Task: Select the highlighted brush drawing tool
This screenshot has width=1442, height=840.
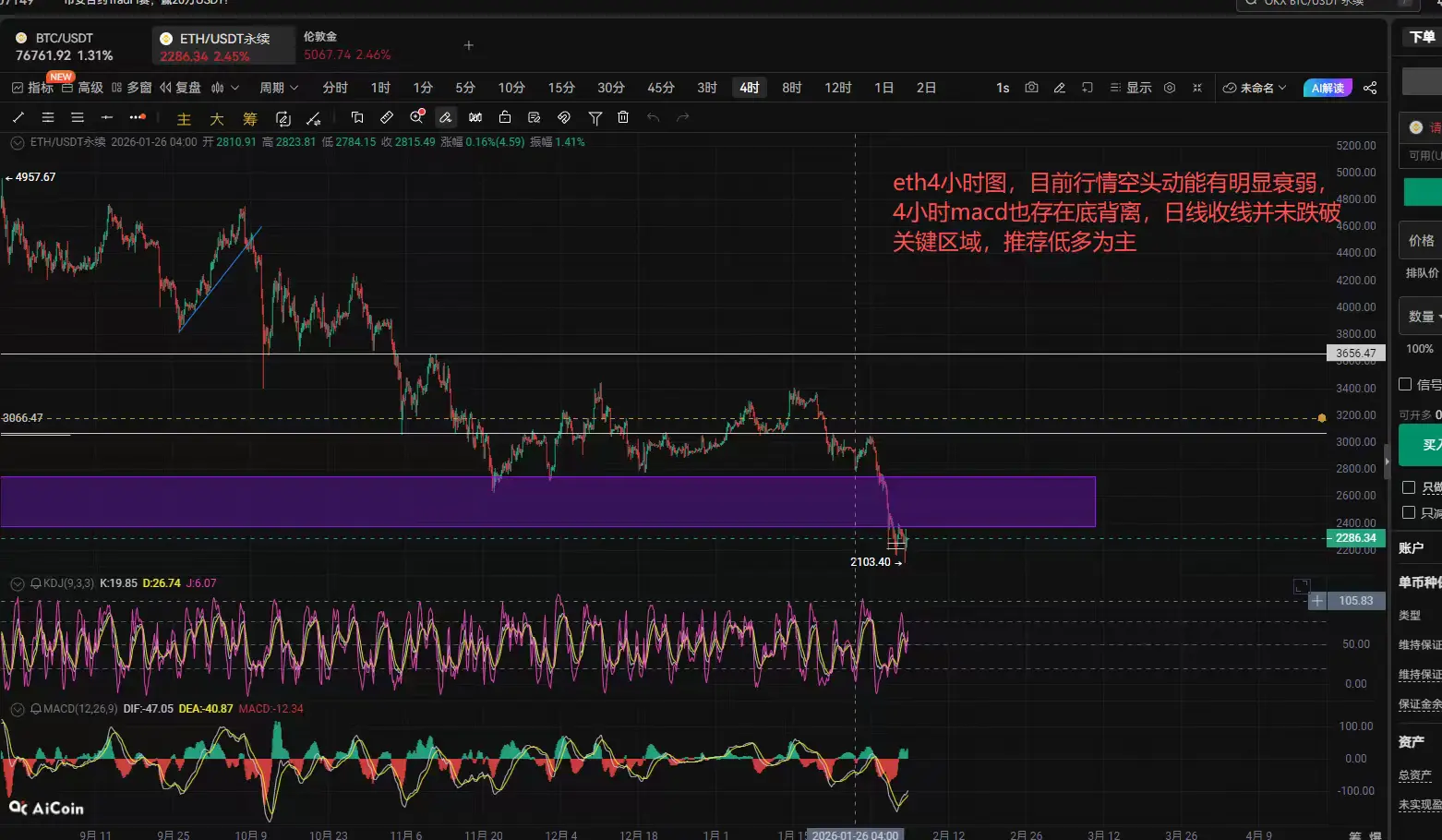Action: click(446, 117)
